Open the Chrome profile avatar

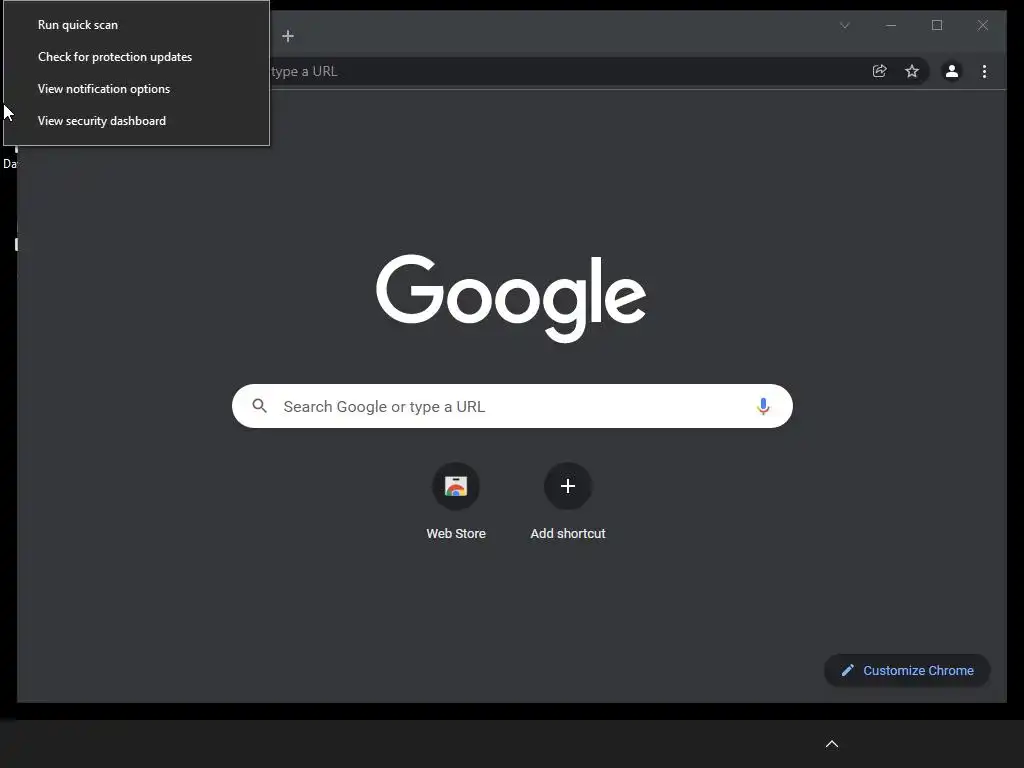pyautogui.click(x=952, y=71)
